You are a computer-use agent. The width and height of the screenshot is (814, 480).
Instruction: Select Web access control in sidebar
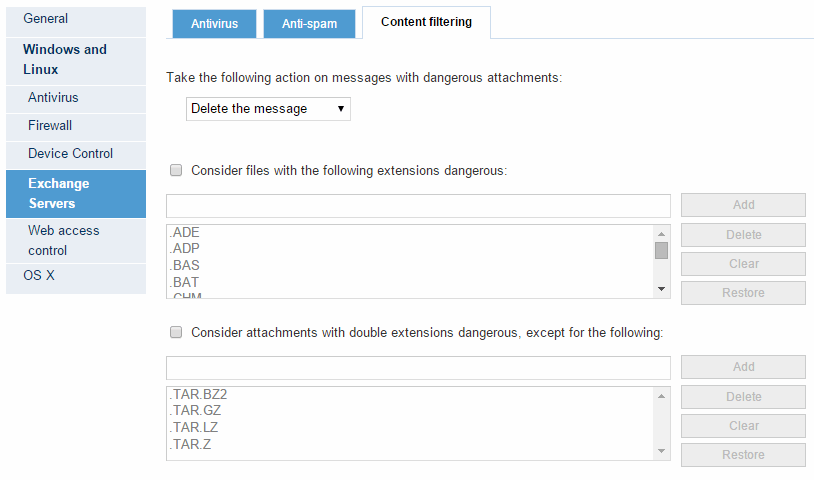tap(64, 240)
